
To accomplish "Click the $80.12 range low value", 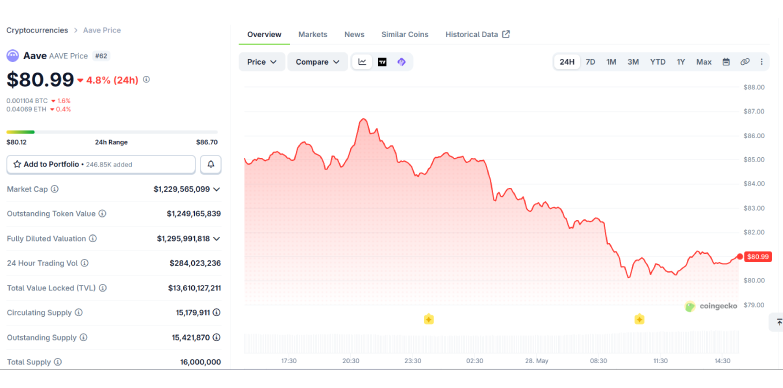I will (16, 142).
